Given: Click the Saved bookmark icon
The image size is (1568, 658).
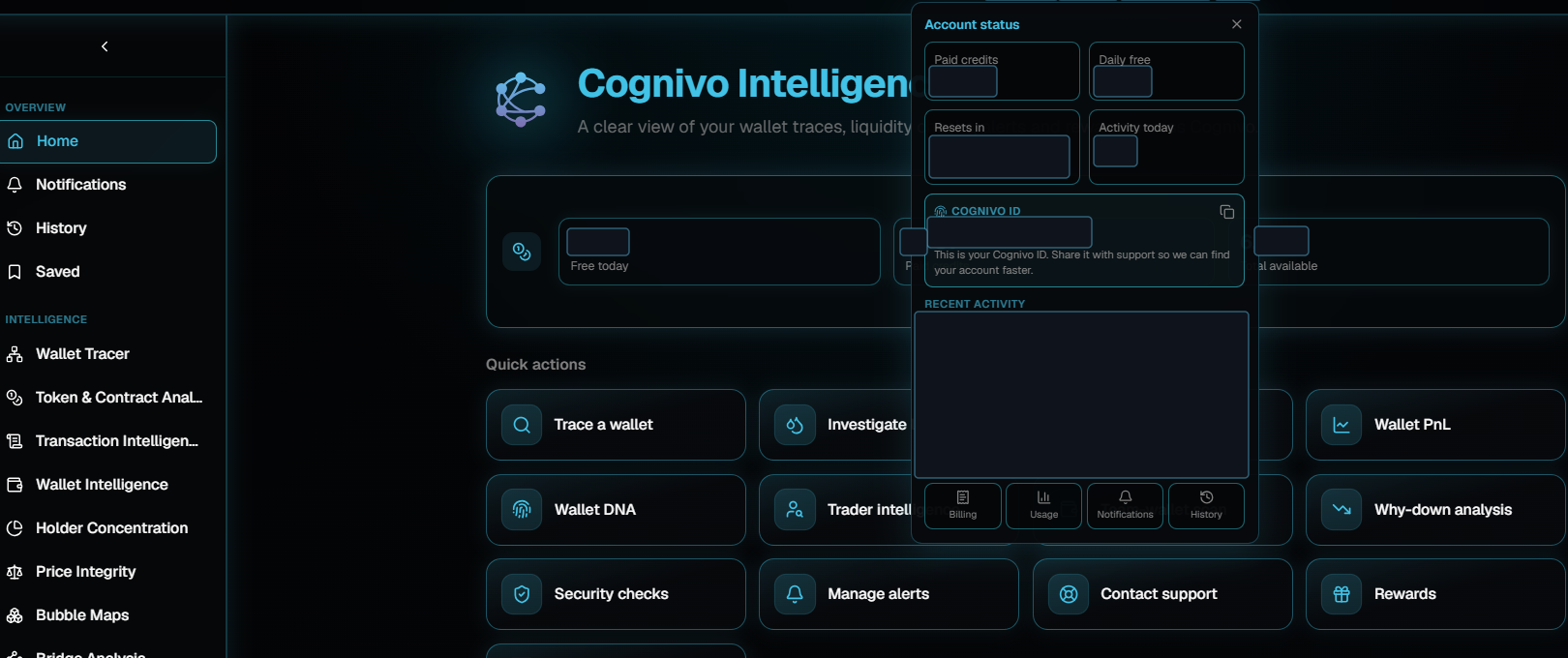Looking at the screenshot, I should click(x=15, y=272).
